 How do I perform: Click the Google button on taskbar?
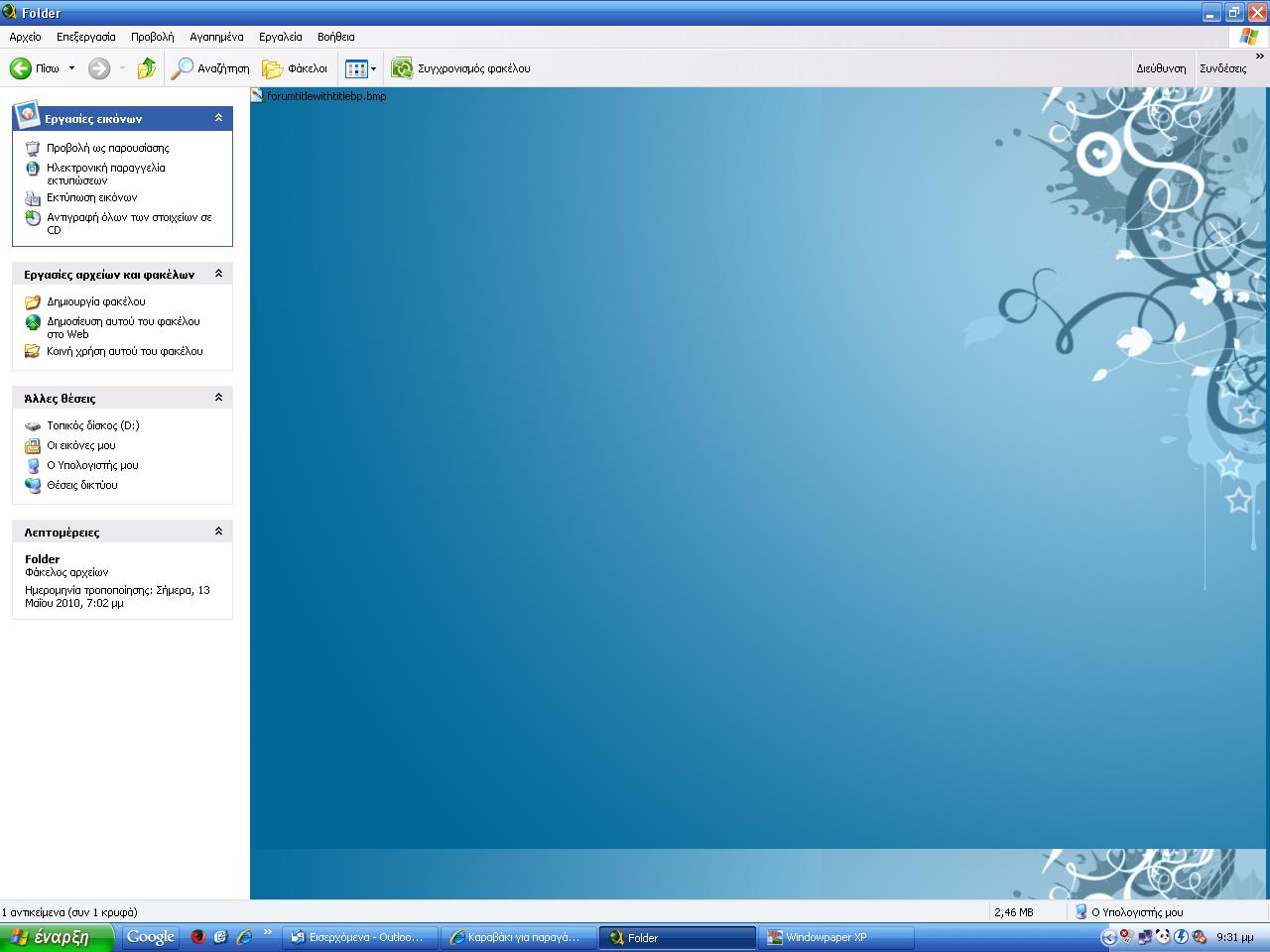tap(151, 937)
